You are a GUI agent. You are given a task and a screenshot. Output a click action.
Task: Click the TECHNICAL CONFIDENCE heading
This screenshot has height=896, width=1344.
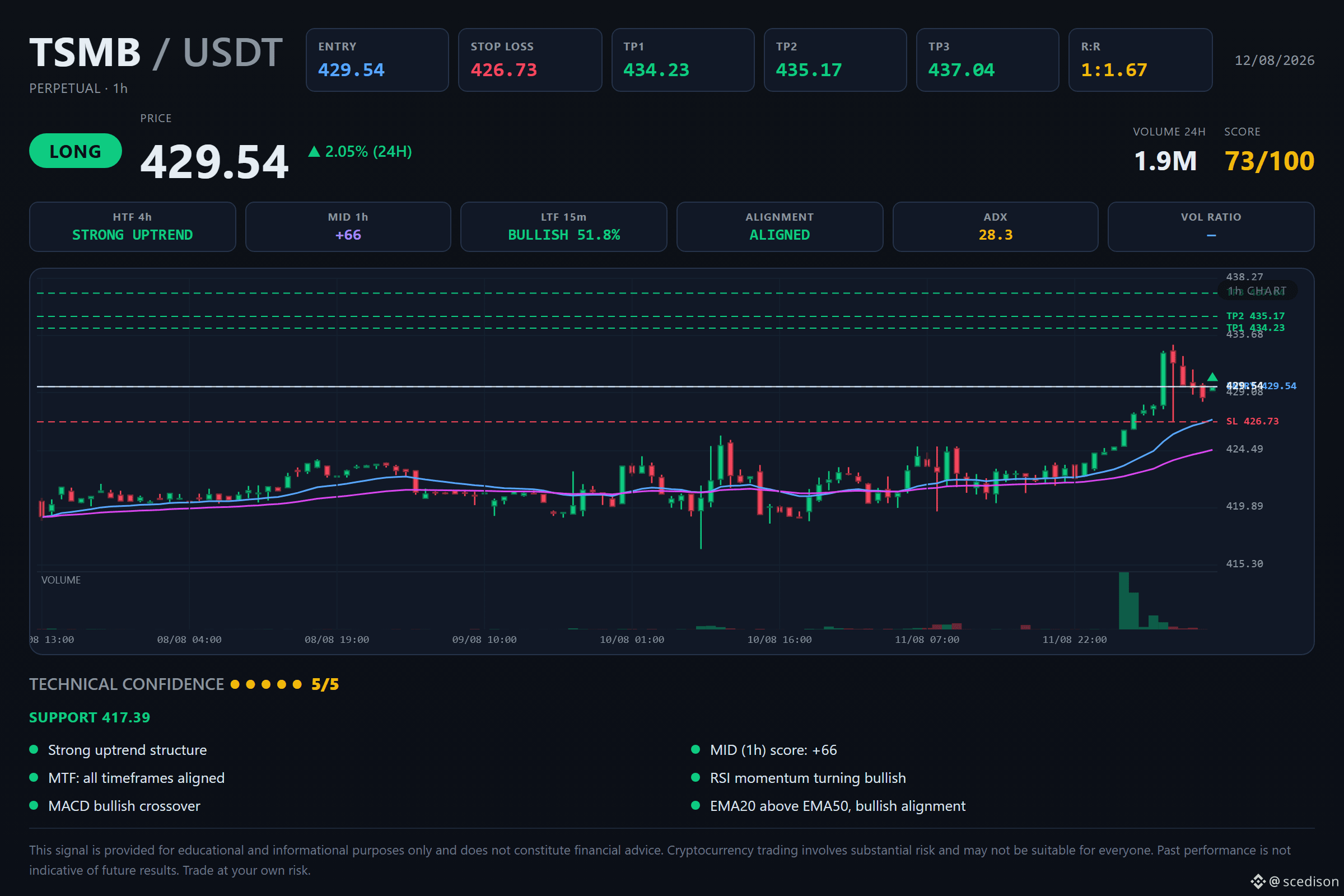click(x=127, y=684)
